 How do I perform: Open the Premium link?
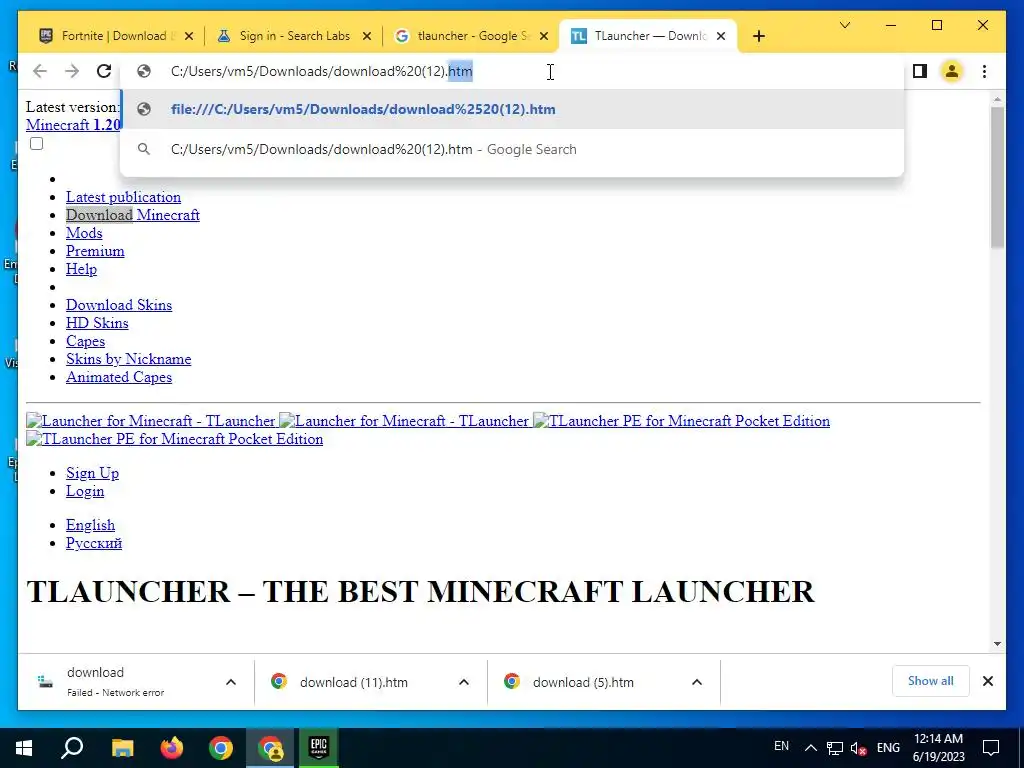click(95, 251)
